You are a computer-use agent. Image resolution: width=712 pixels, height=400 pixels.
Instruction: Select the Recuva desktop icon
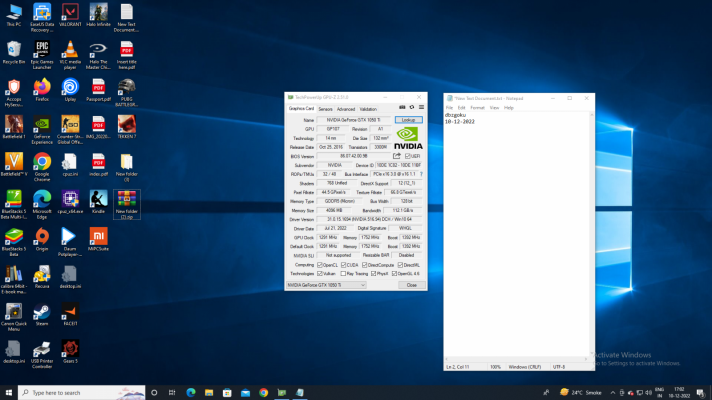(x=42, y=277)
